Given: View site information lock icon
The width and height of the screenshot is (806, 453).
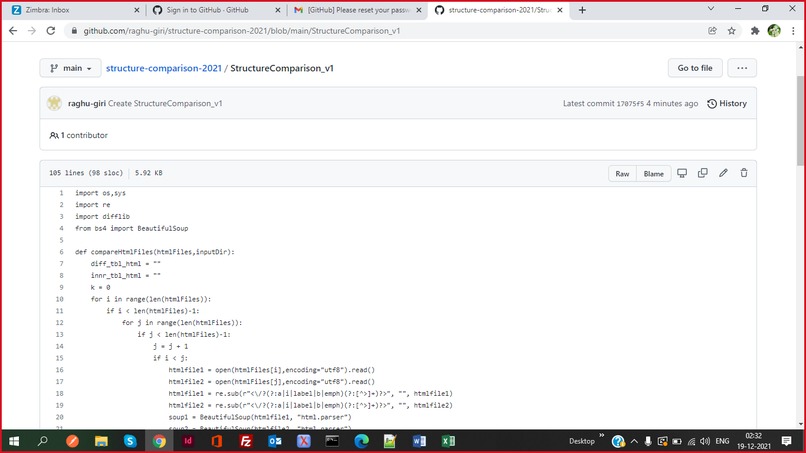Looking at the screenshot, I should (74, 31).
